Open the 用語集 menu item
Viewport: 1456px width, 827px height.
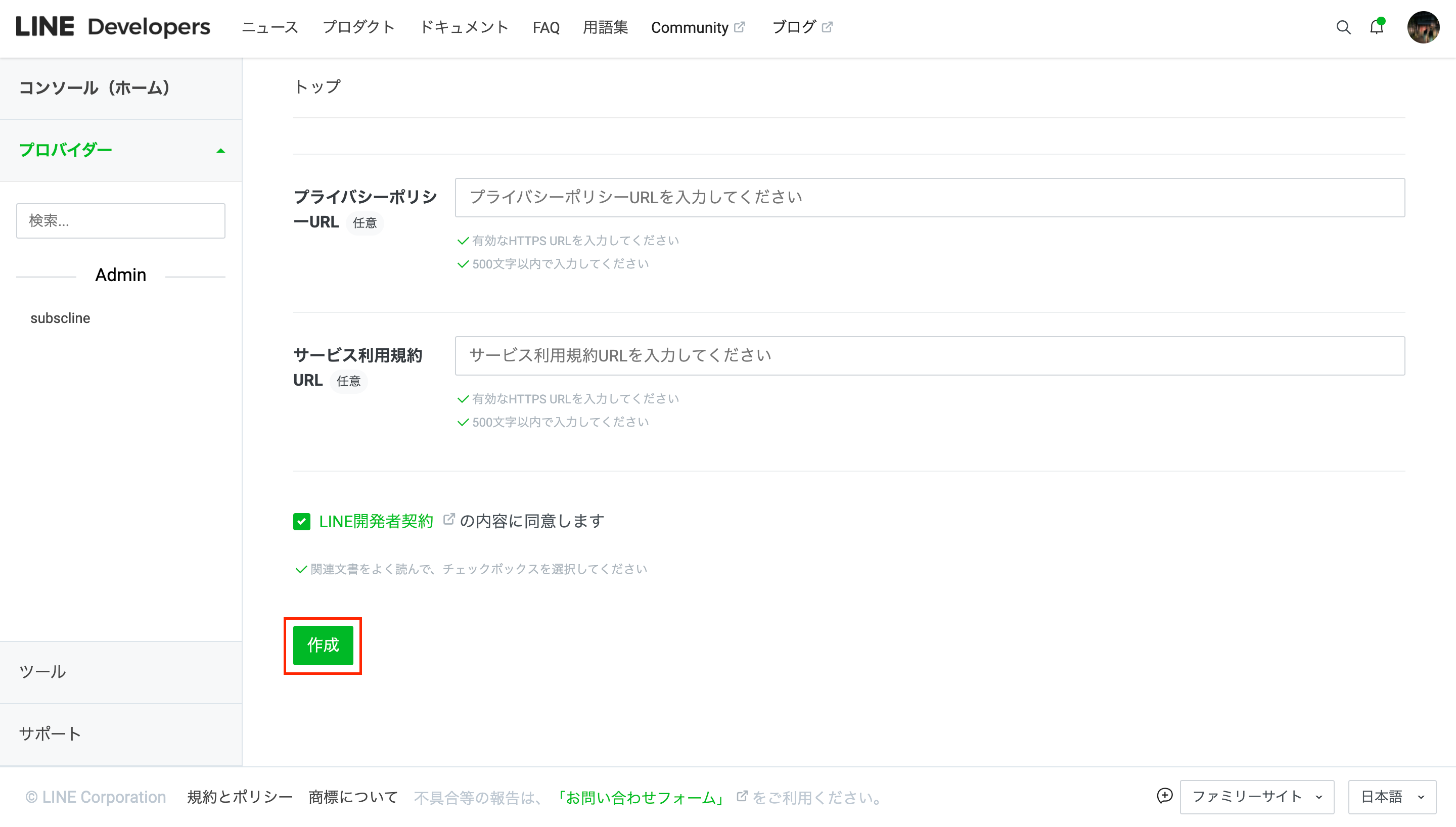click(605, 27)
